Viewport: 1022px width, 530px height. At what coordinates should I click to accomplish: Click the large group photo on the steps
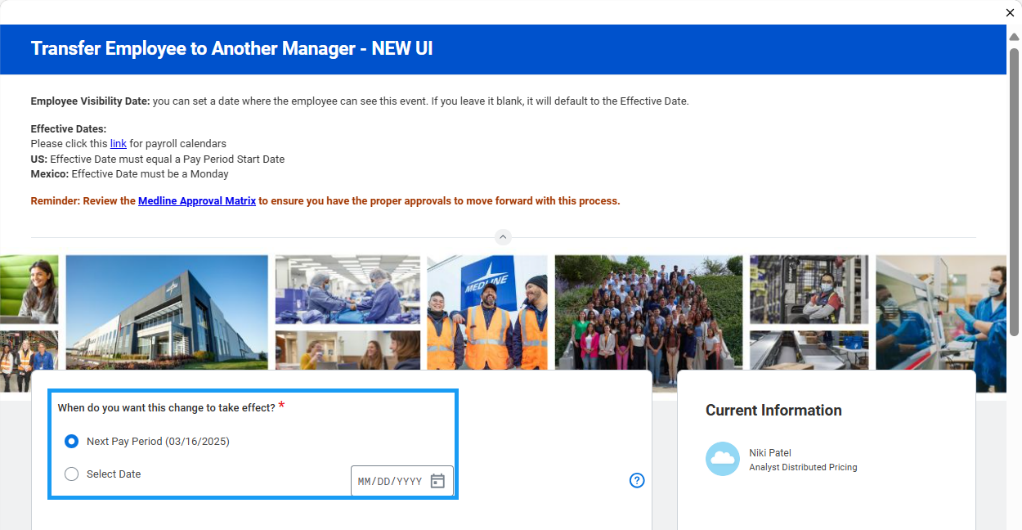point(649,319)
